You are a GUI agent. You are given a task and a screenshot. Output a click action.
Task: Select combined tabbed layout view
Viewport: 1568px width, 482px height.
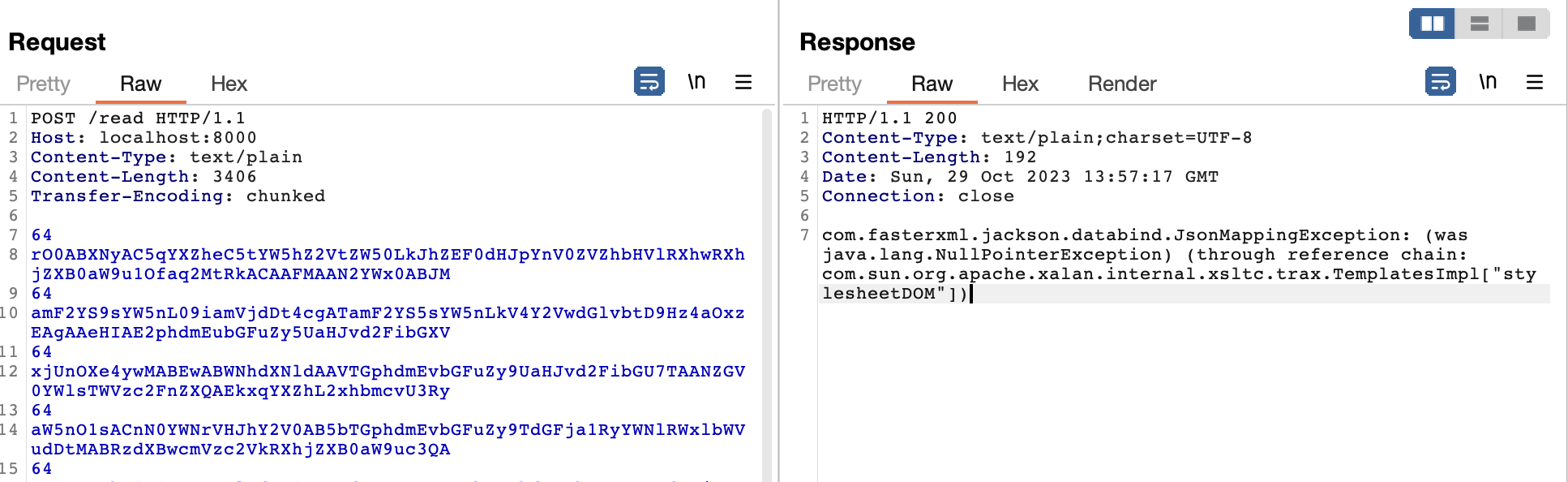click(x=1527, y=24)
